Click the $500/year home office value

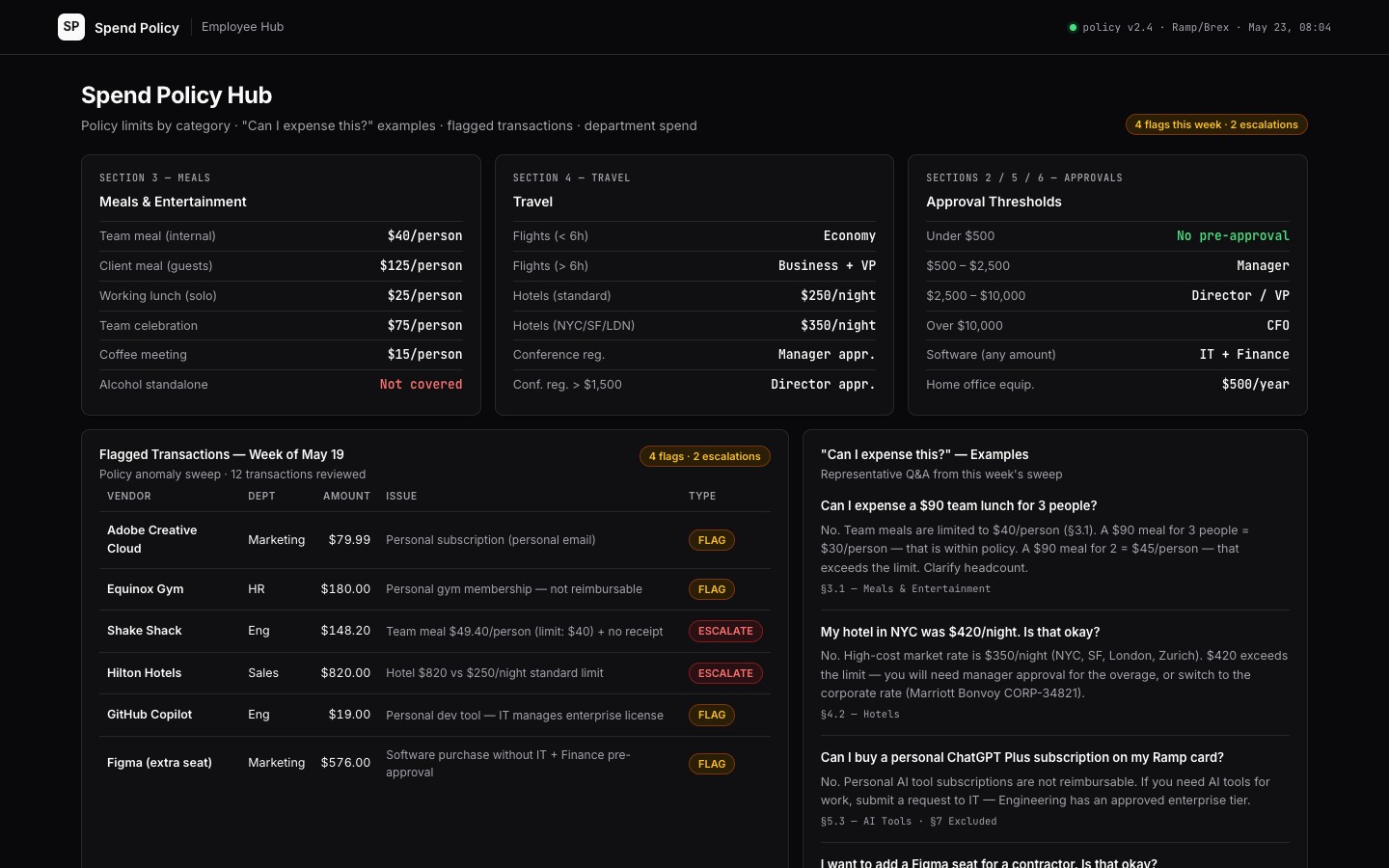(x=1255, y=385)
